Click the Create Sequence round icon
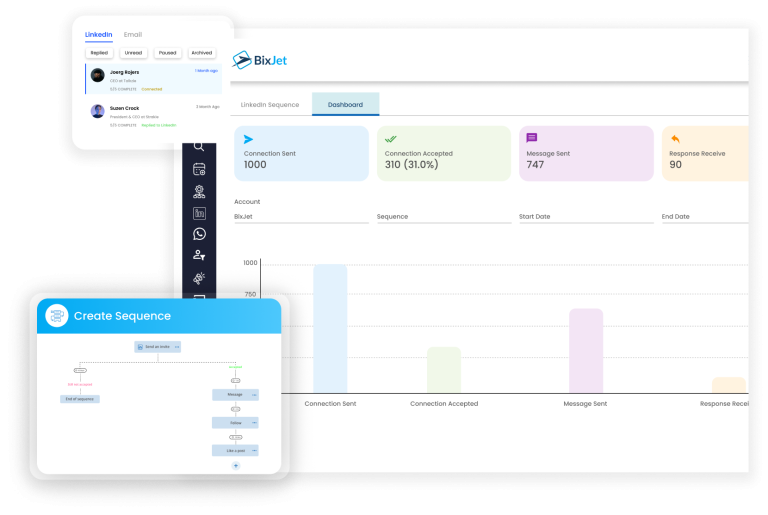768x515 pixels. click(56, 316)
